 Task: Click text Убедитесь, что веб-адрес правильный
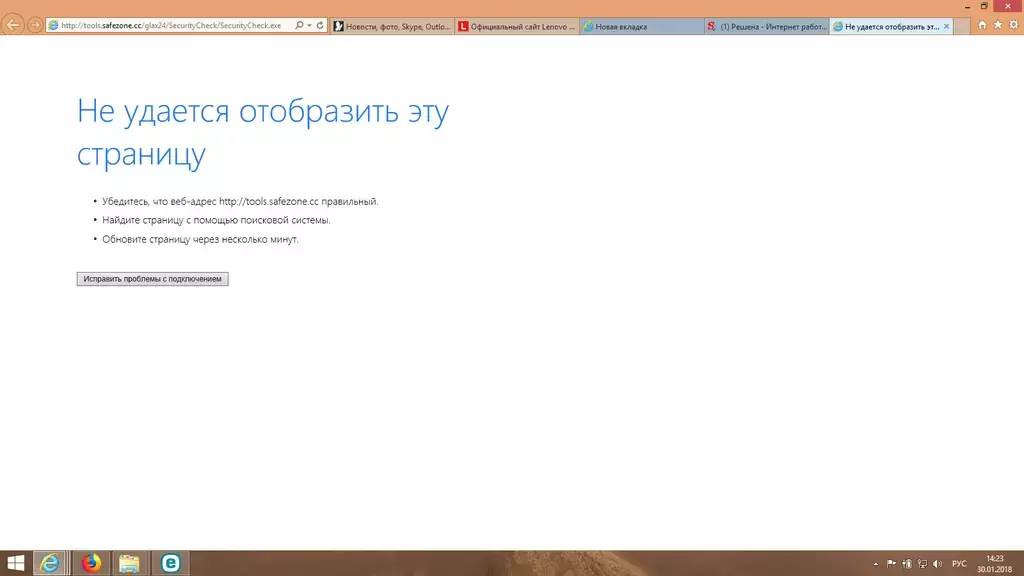point(240,201)
